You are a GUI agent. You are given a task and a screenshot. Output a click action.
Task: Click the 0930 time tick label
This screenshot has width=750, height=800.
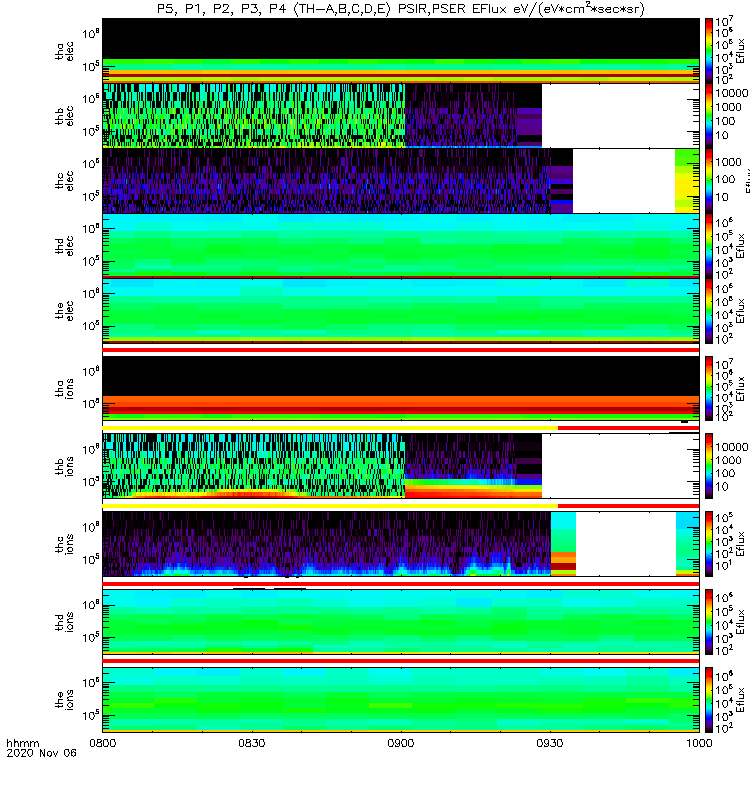(x=549, y=743)
